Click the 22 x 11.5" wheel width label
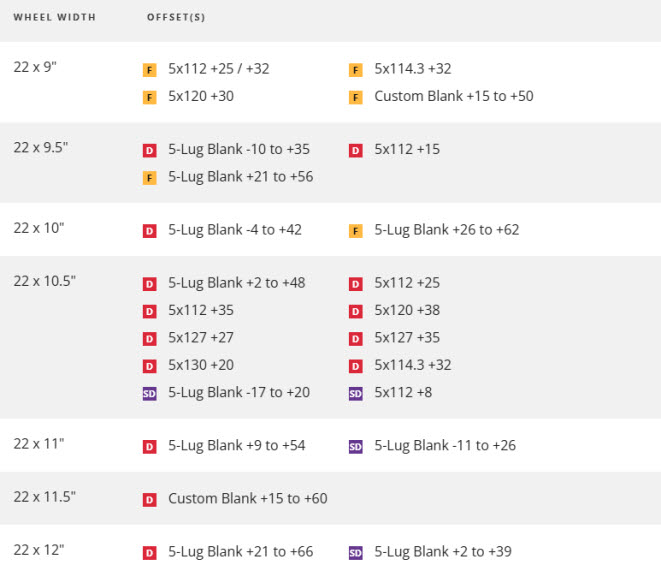Screen dimensions: 661x577 click(45, 497)
